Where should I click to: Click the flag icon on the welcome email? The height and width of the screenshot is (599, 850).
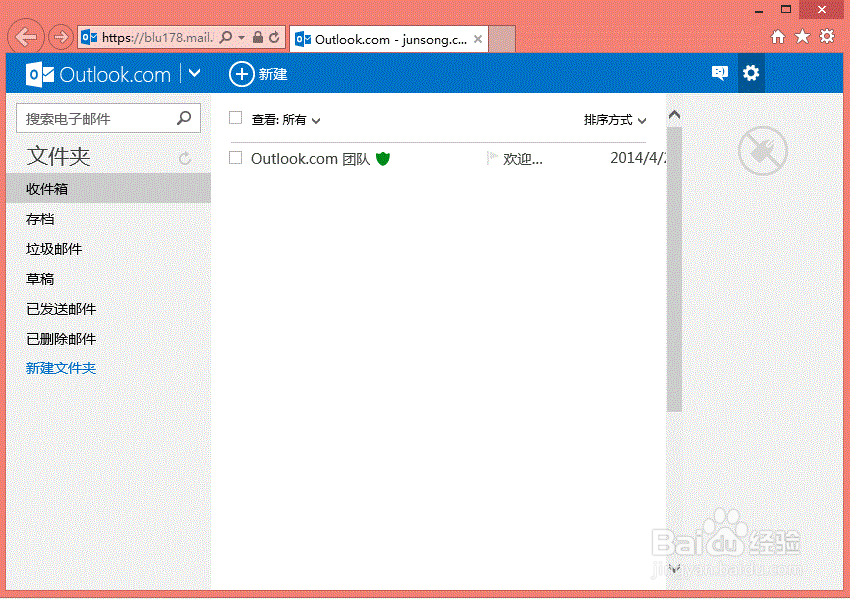[x=490, y=158]
